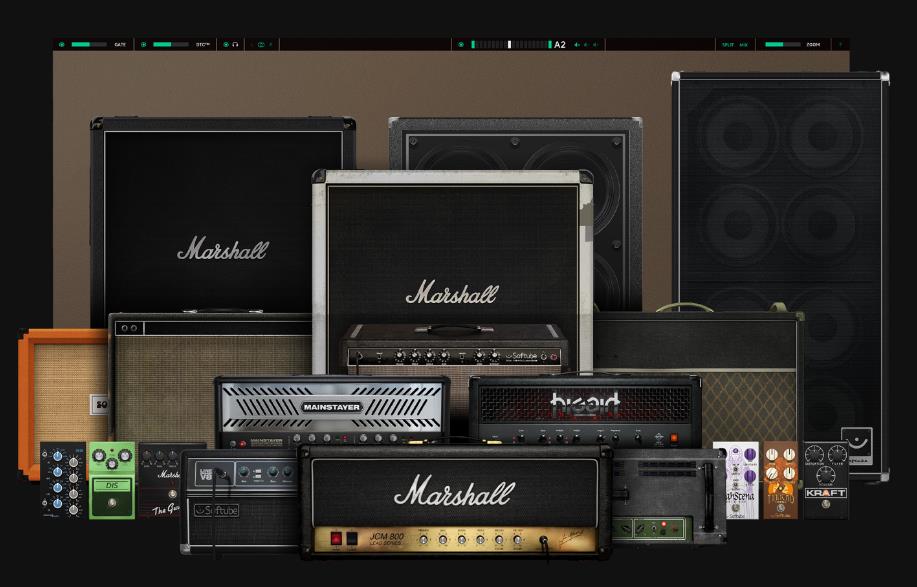Click the tuner pitch meter display
The image size is (917, 587).
511,44
